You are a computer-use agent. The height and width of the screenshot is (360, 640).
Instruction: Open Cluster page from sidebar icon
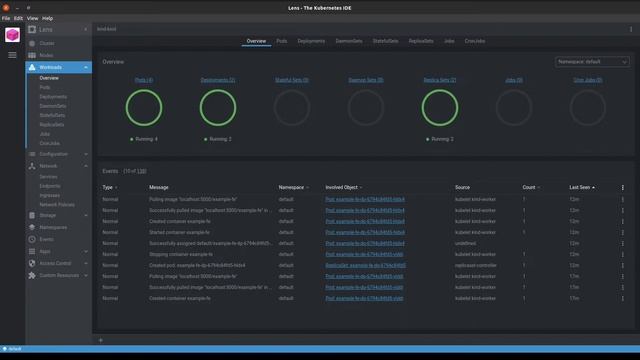[32, 43]
